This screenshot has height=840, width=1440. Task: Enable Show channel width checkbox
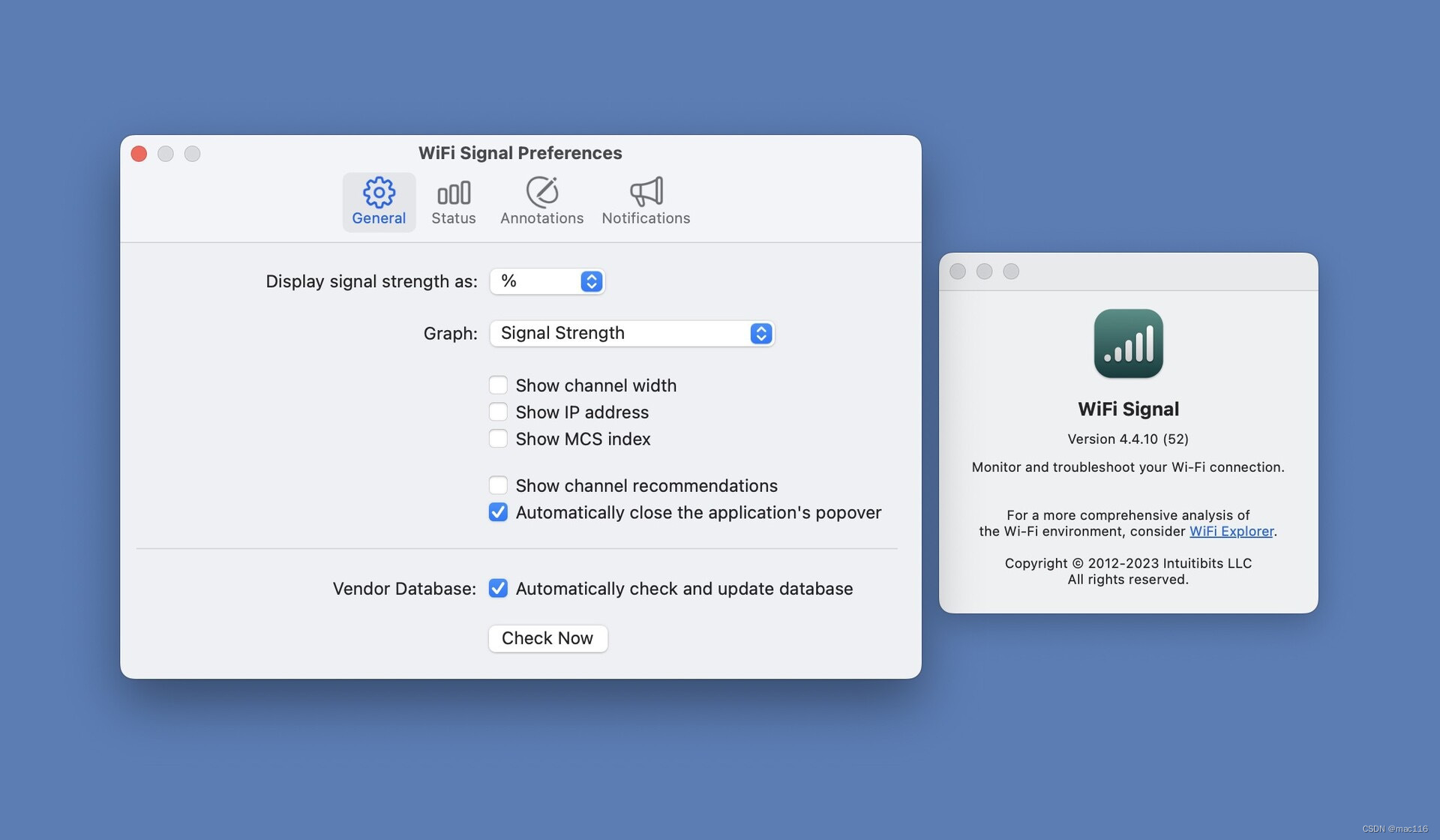[498, 385]
